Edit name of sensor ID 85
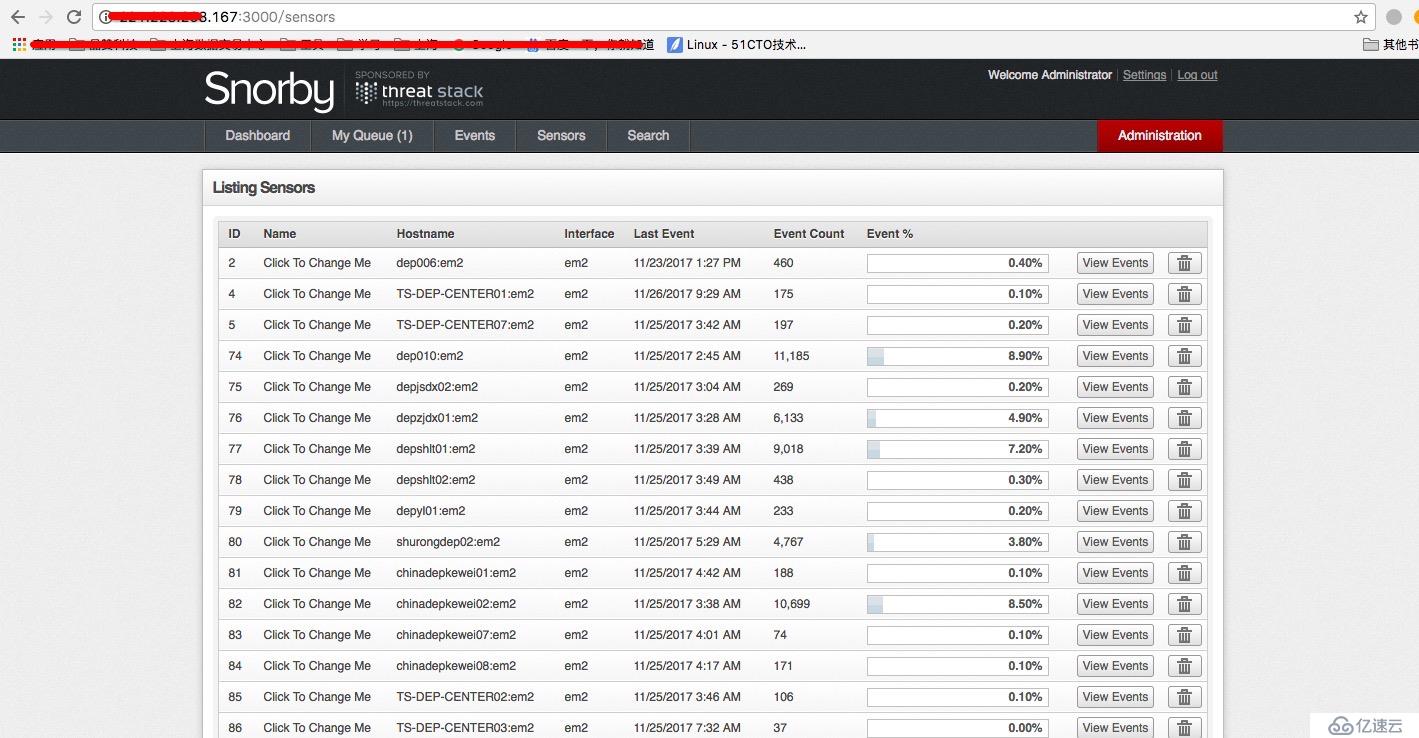Screen dimensions: 1419x738 pos(317,697)
